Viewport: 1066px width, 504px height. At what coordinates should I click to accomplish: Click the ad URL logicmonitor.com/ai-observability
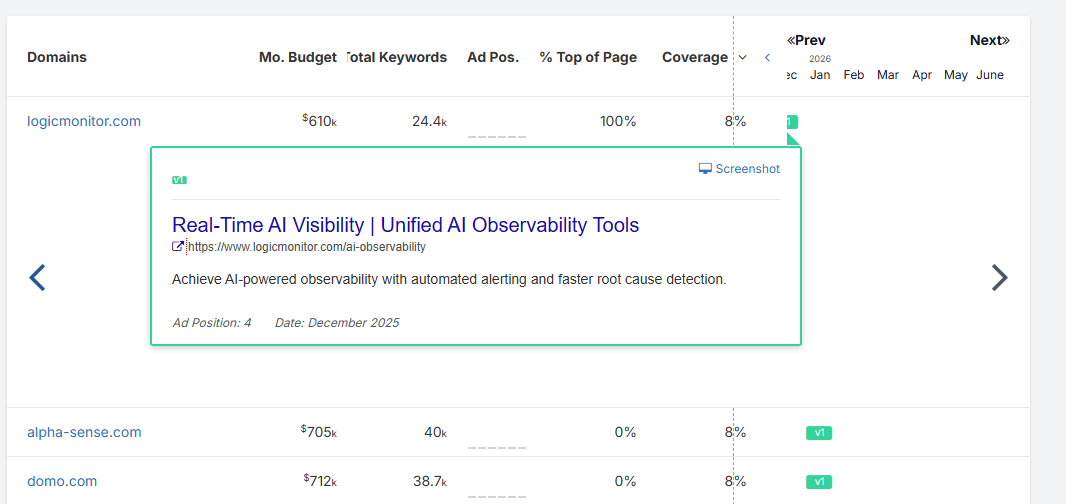click(x=307, y=247)
